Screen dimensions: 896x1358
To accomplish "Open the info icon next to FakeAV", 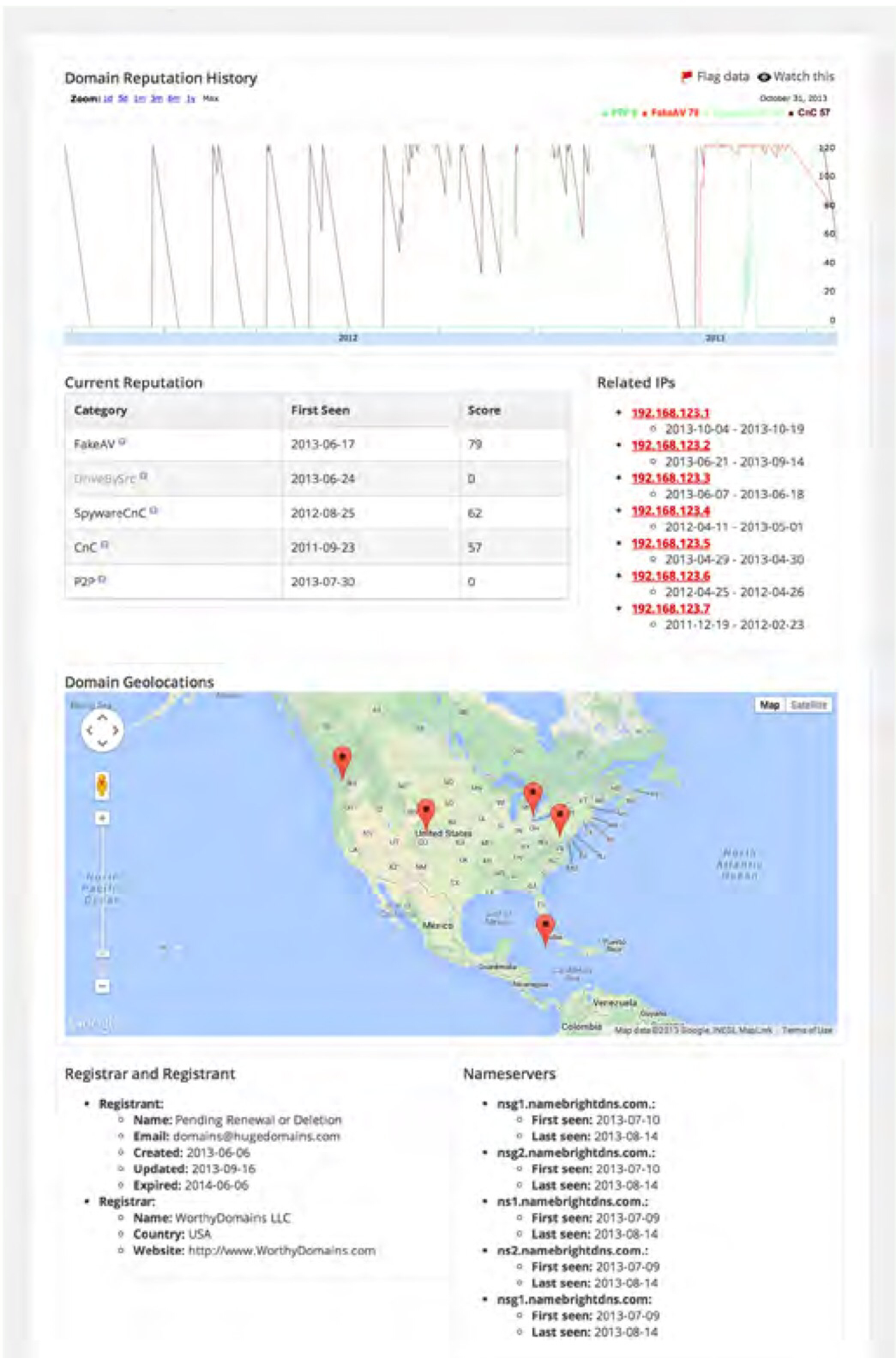I will pyautogui.click(x=123, y=443).
